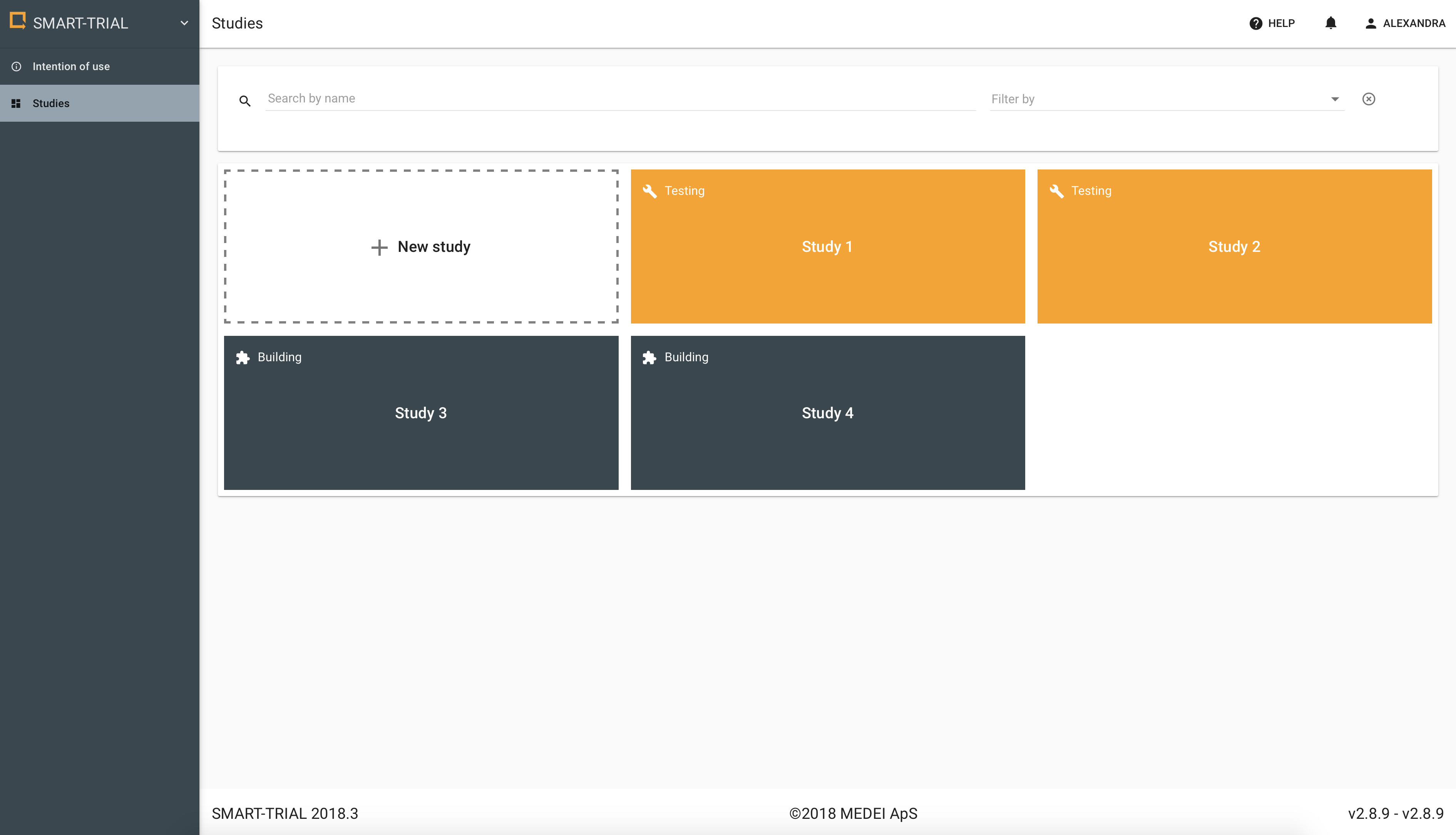The height and width of the screenshot is (835, 1456).
Task: Open Intention of use in sidebar
Action: coord(71,67)
